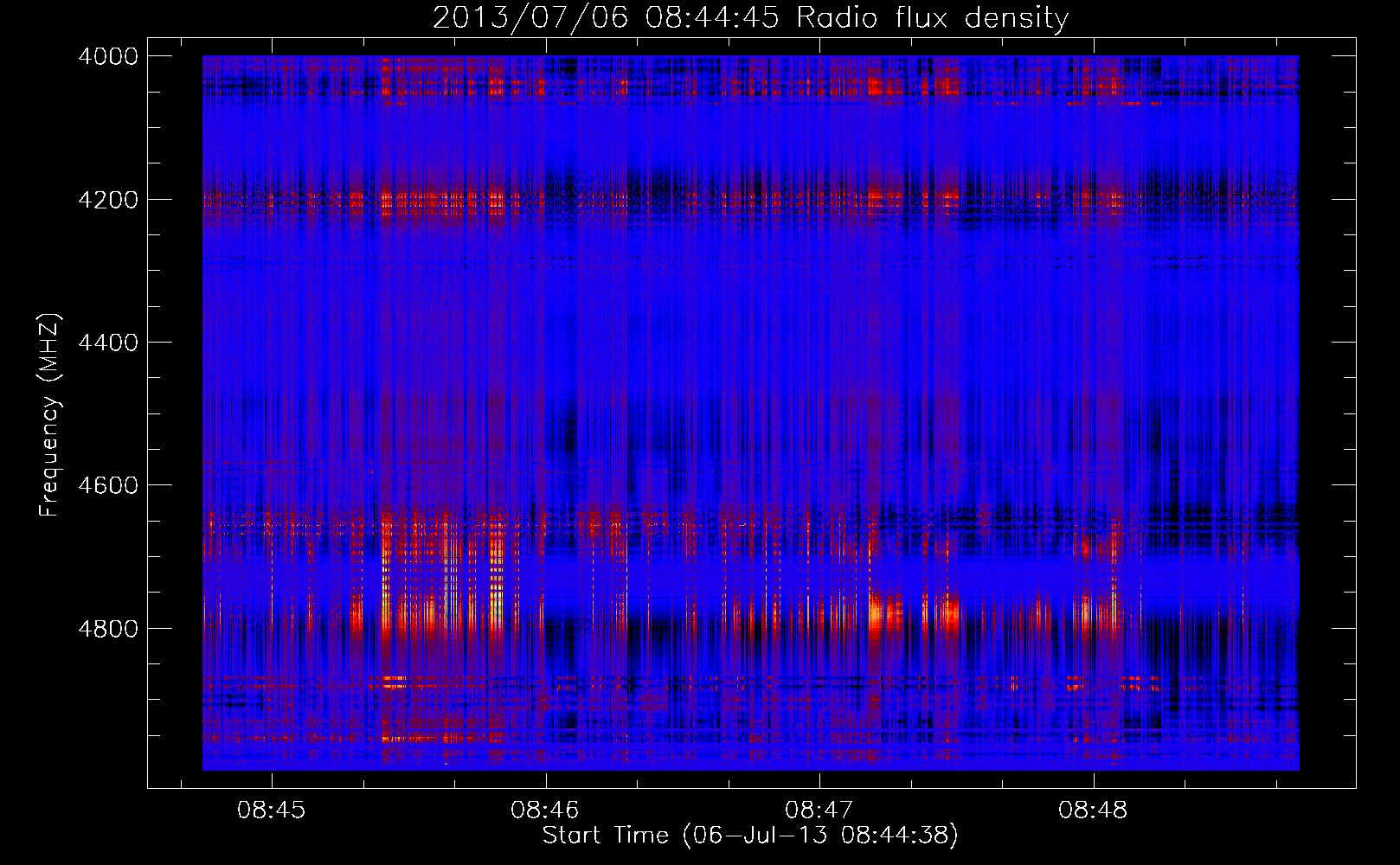
Task: Click the 08:46 time axis label
Action: coord(545,810)
